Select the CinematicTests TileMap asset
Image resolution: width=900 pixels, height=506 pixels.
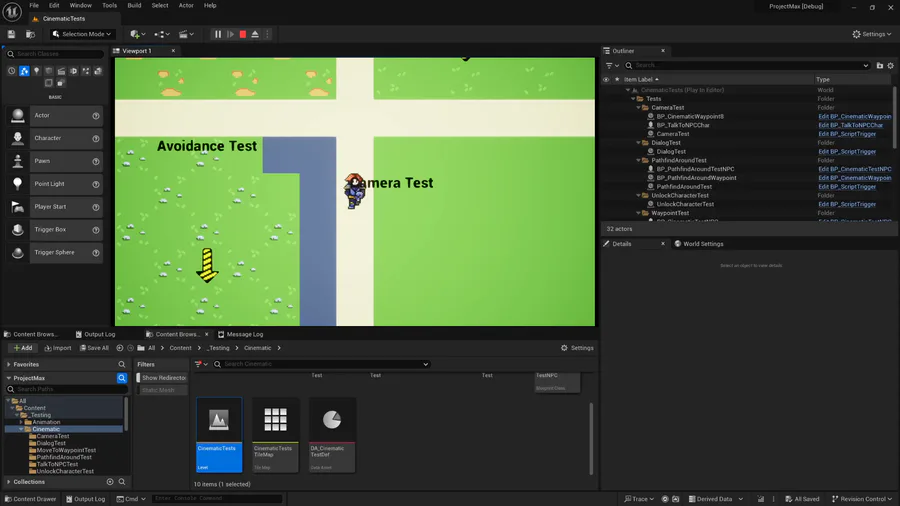(x=276, y=435)
